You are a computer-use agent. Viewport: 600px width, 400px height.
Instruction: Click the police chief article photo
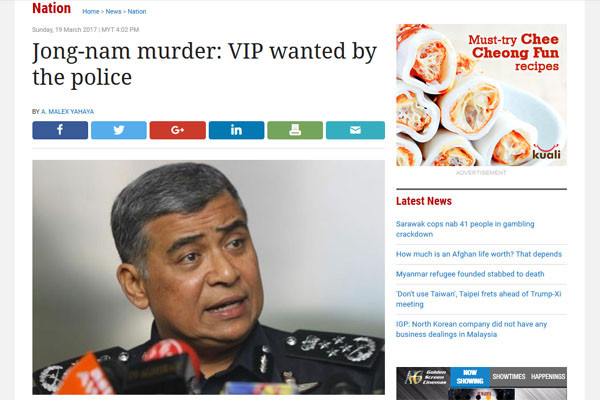coord(209,277)
